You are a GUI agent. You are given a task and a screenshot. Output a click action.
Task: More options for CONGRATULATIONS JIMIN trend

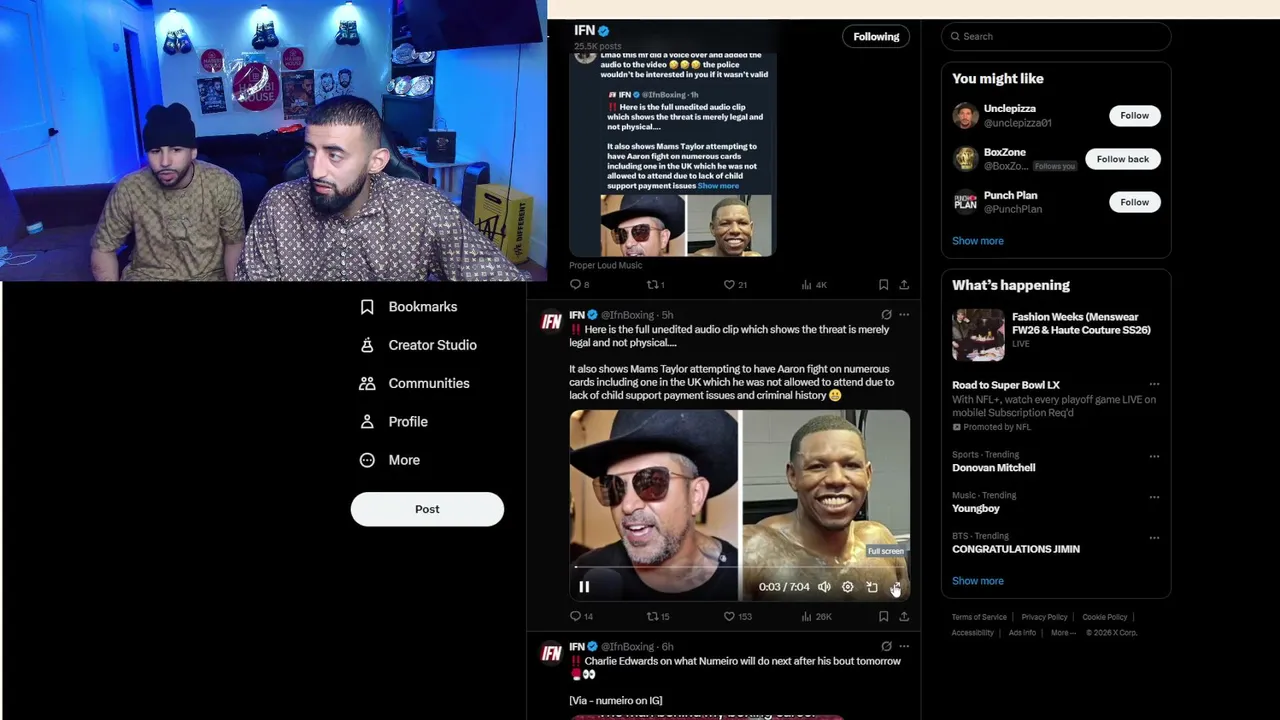tap(1154, 538)
